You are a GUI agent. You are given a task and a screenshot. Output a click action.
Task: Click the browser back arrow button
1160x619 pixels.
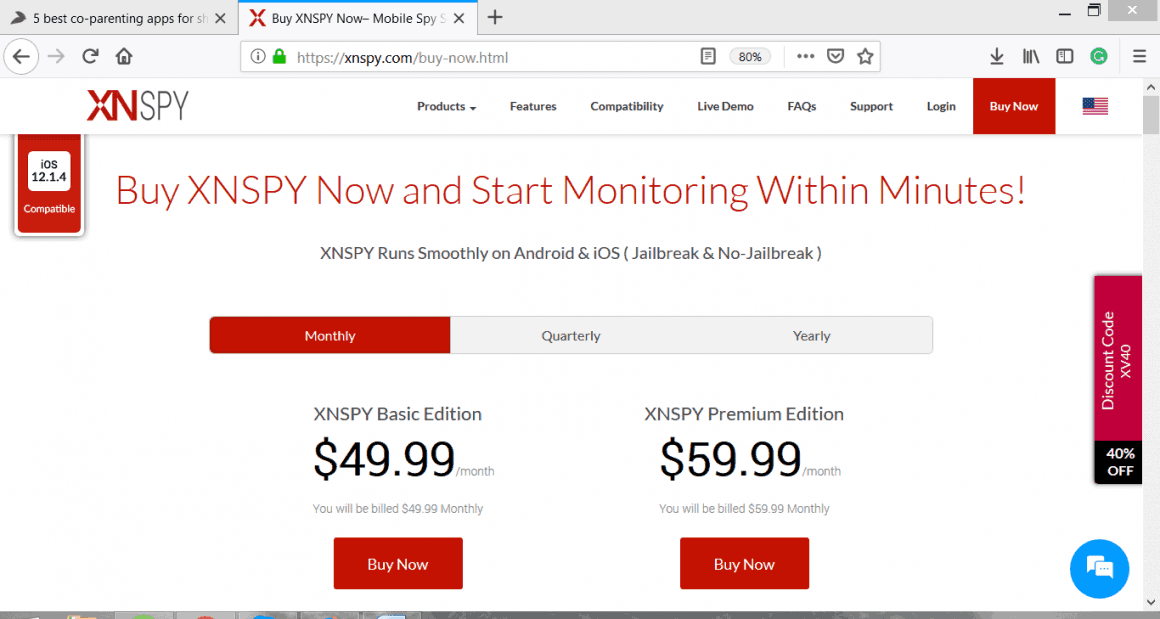click(x=21, y=56)
